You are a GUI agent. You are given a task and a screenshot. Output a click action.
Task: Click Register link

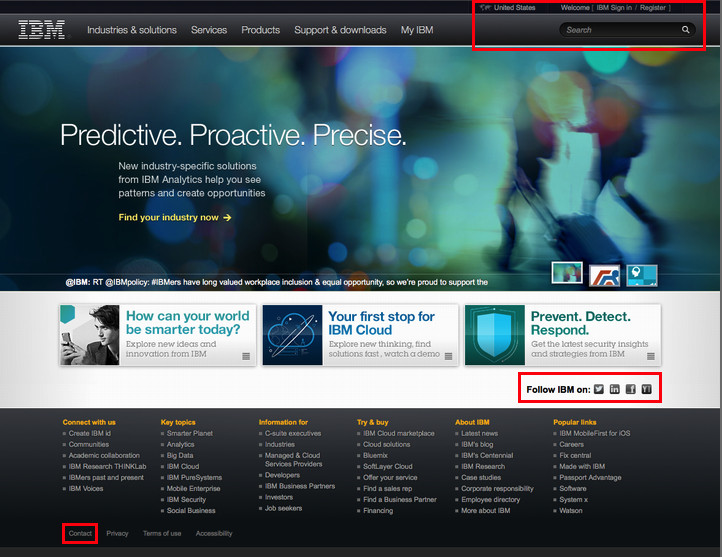pyautogui.click(x=652, y=7)
